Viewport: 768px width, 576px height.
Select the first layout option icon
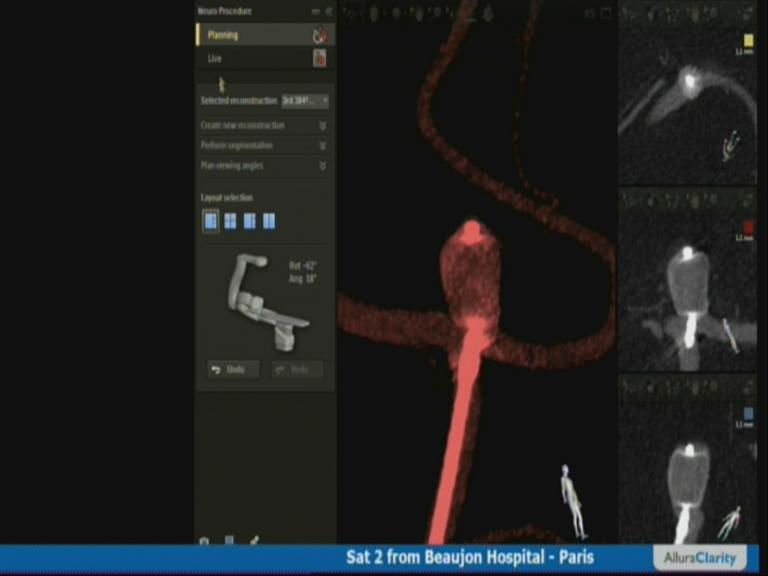[x=211, y=221]
